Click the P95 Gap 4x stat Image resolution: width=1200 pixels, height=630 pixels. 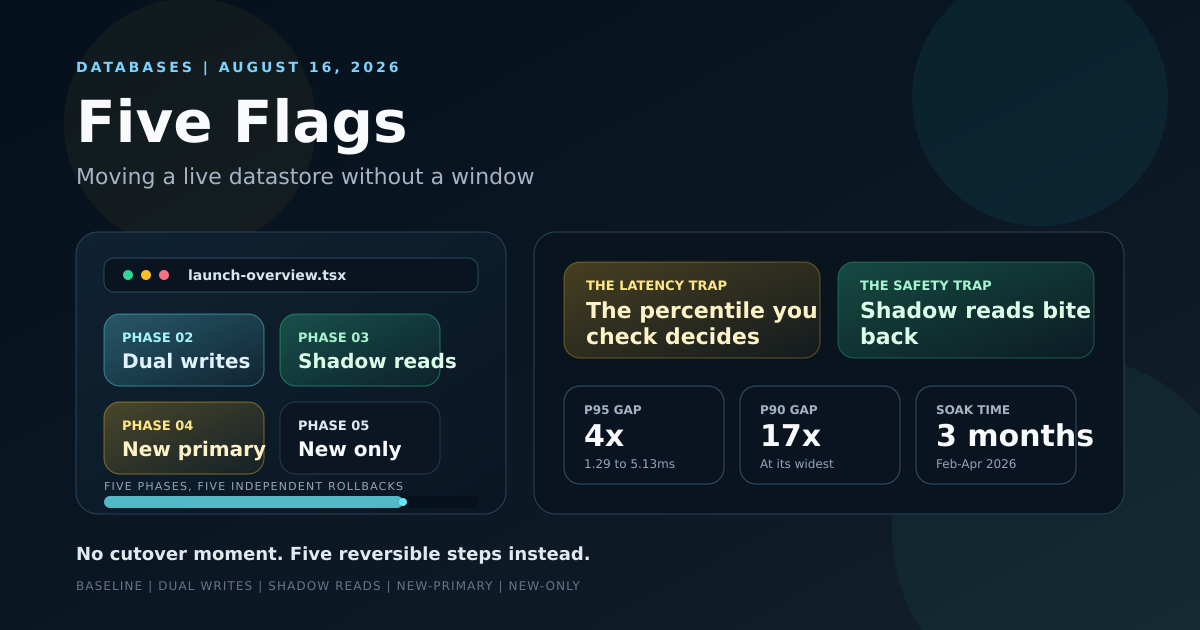644,435
